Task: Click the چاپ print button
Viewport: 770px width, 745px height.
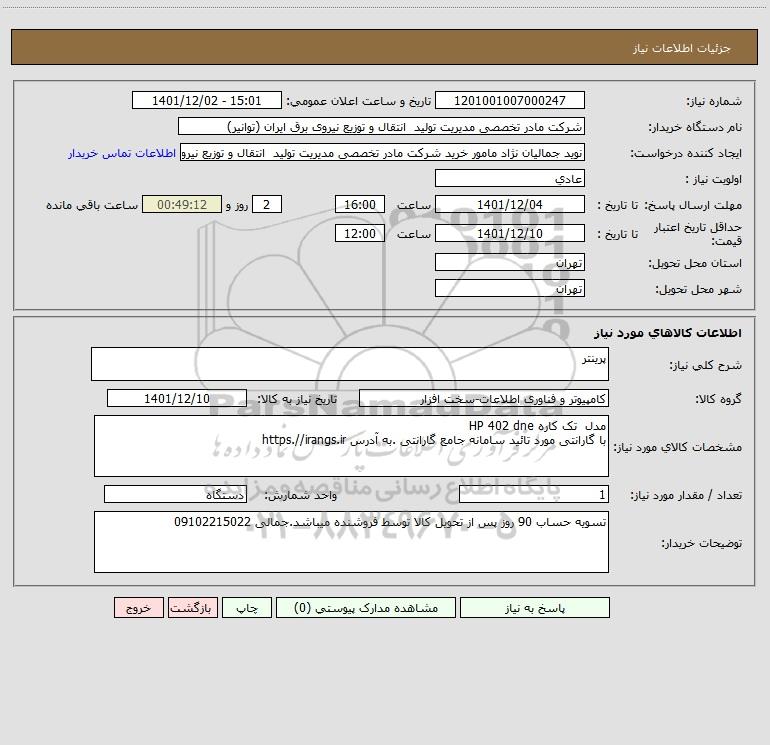Action: [247, 607]
